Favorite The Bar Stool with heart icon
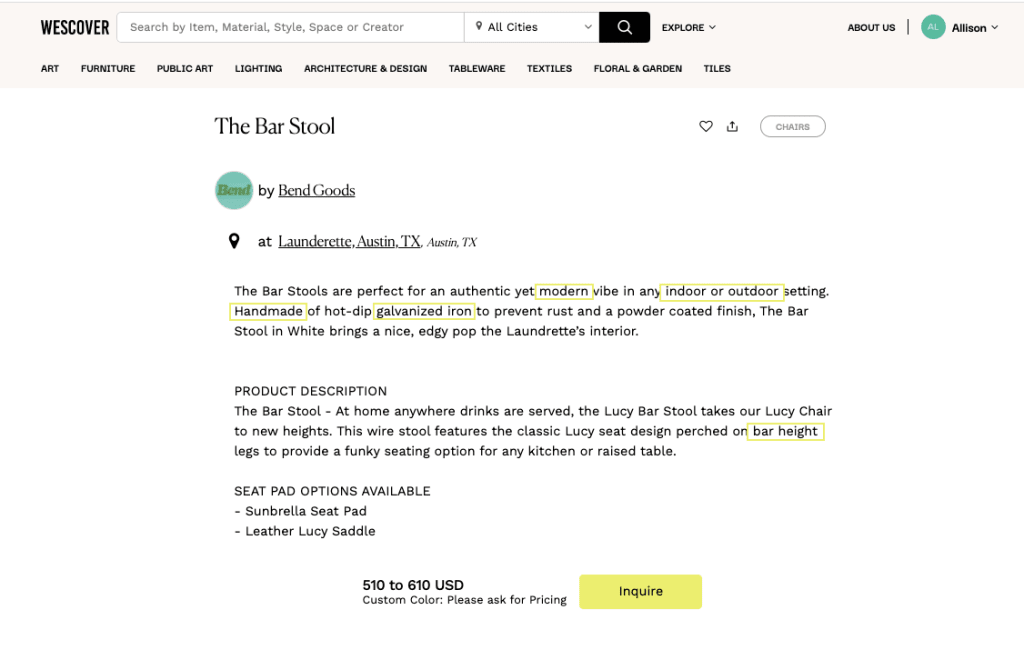The width and height of the screenshot is (1024, 650). [705, 126]
